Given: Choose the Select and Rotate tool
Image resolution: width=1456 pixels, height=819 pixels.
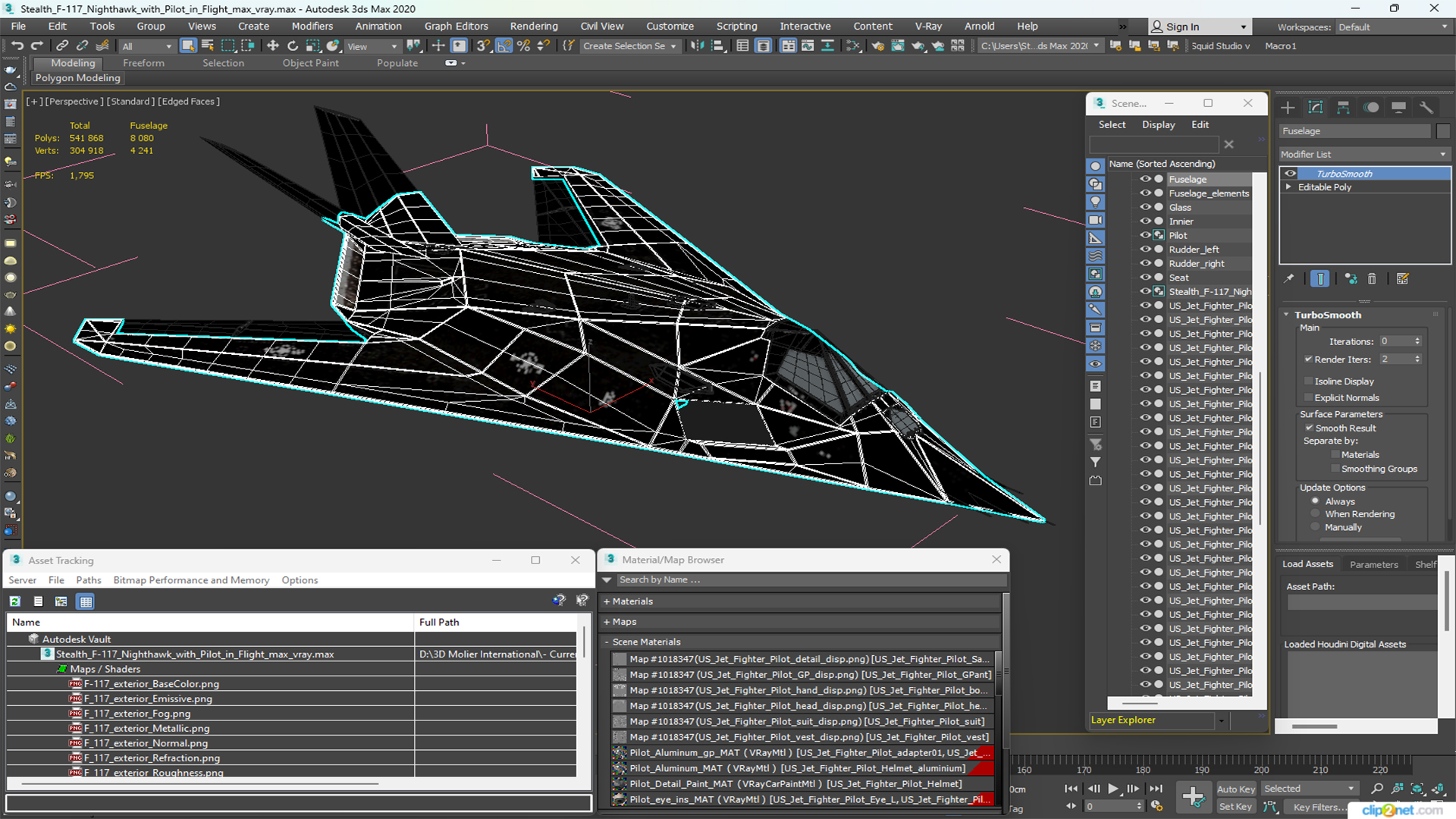Looking at the screenshot, I should click(x=293, y=45).
